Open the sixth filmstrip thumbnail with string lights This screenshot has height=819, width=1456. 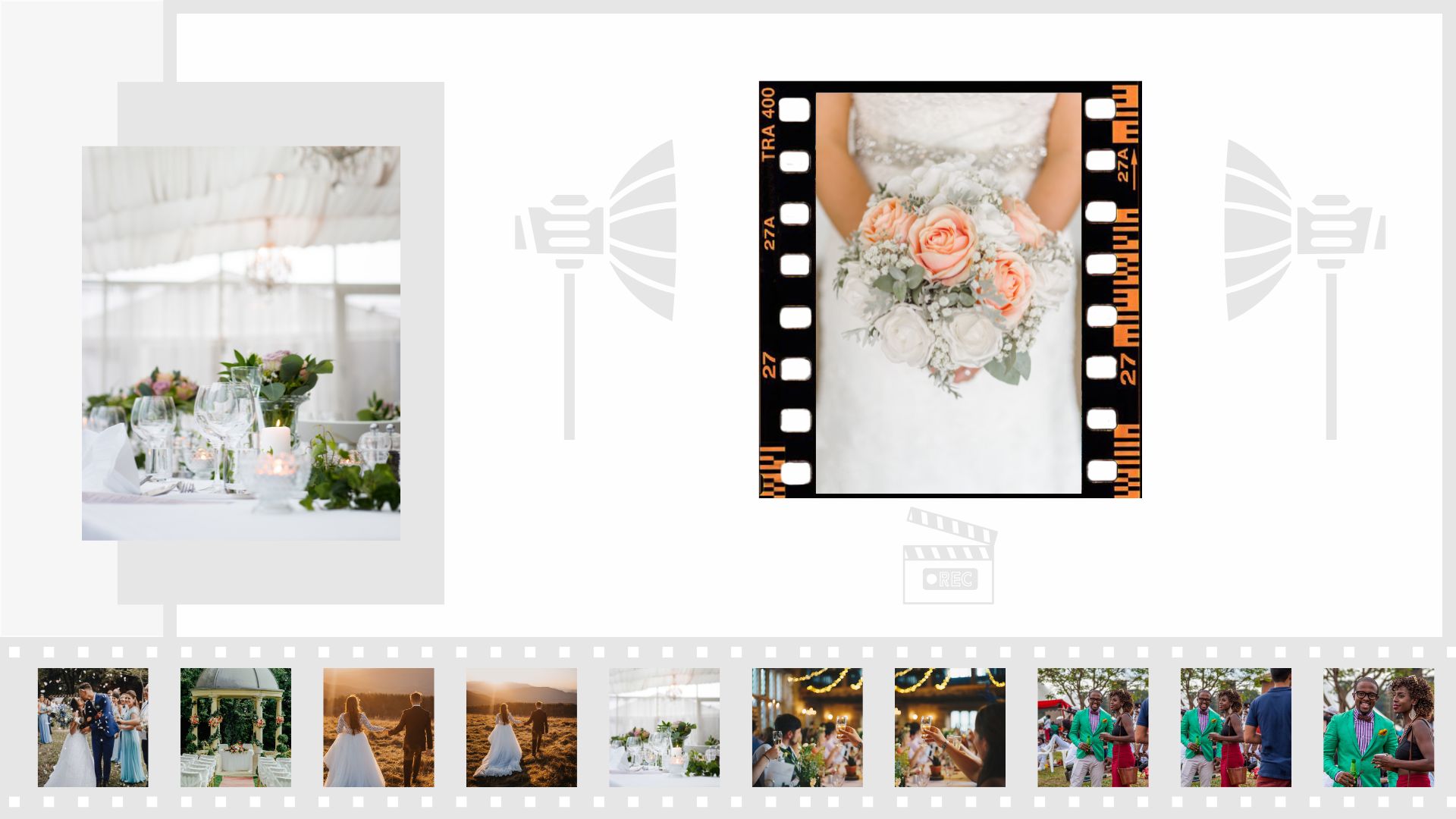807,726
